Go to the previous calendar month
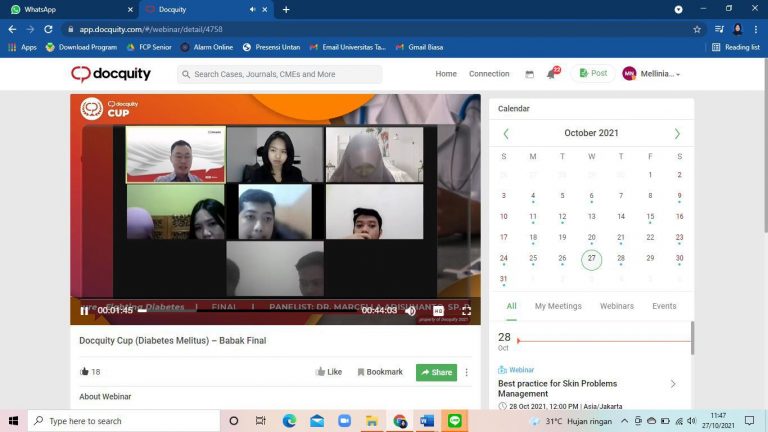Image resolution: width=768 pixels, height=432 pixels. [x=506, y=133]
